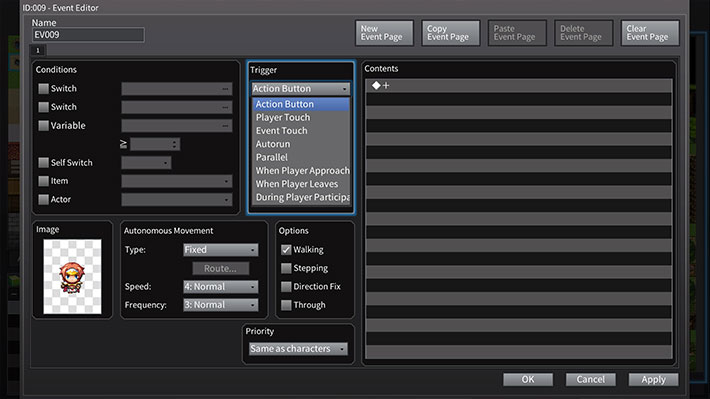This screenshot has width=710, height=399.
Task: Click the event Name input field
Action: click(88, 35)
